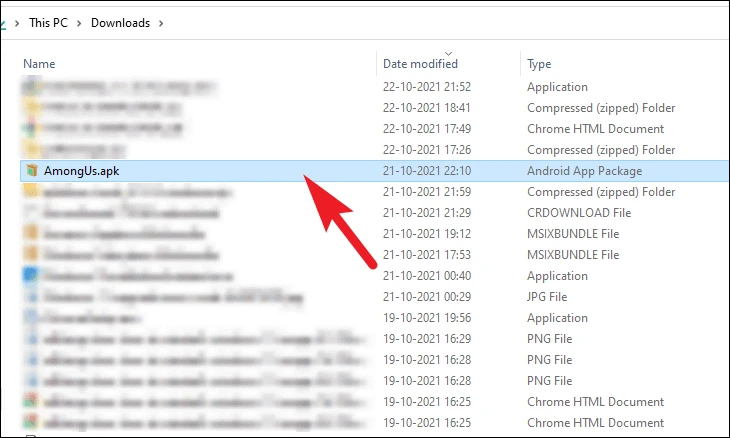
Task: Select the AmongUs.apk file icon
Action: (x=32, y=171)
